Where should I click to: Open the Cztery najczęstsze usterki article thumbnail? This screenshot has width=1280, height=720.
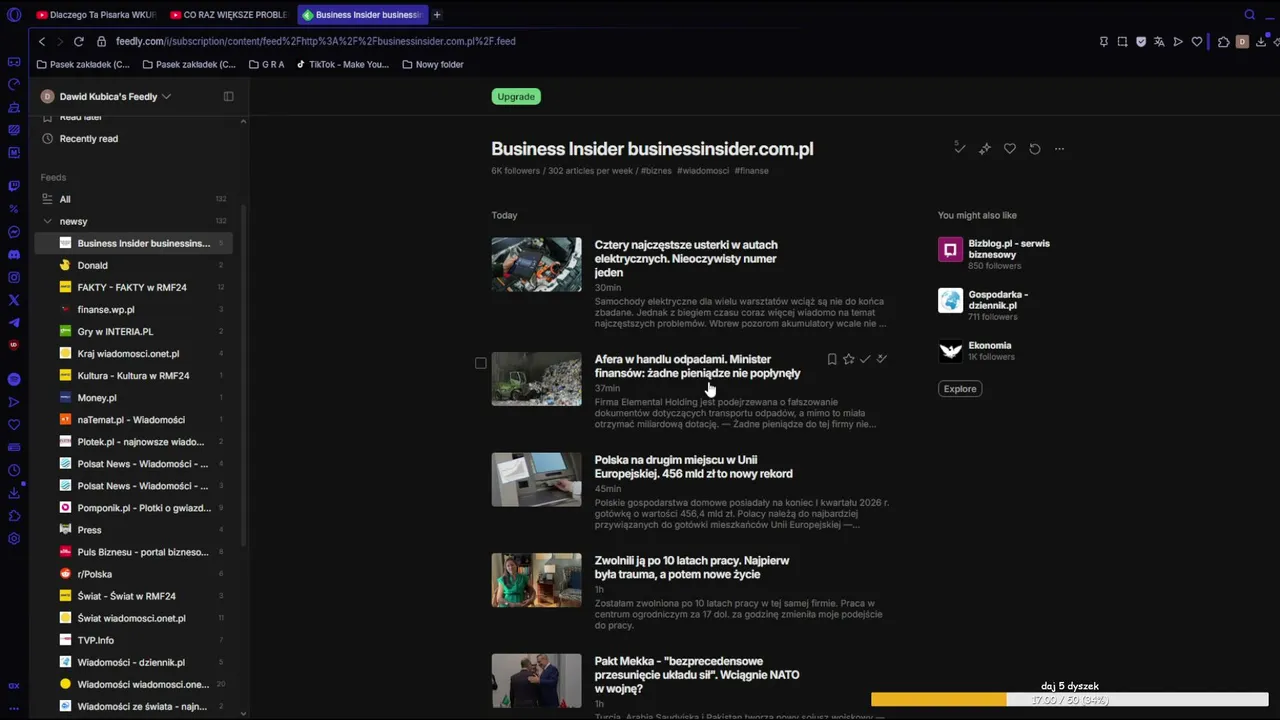(x=536, y=264)
